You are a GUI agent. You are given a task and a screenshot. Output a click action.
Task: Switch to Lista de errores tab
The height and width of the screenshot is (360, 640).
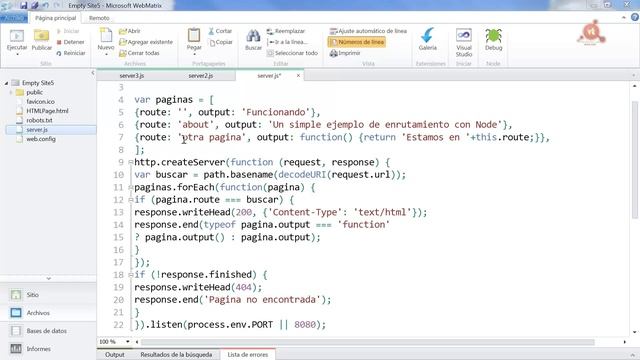(x=248, y=355)
